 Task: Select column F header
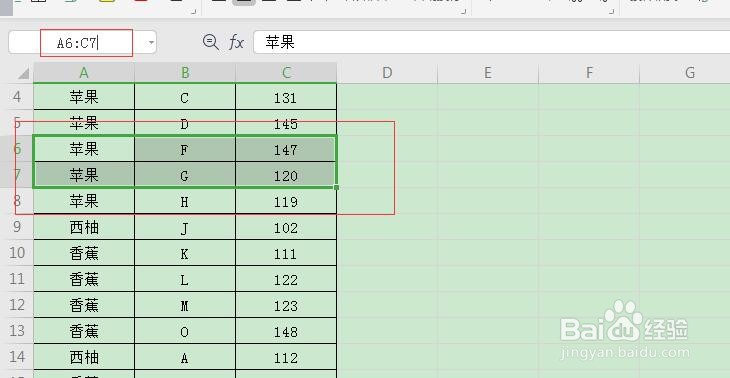click(x=589, y=73)
